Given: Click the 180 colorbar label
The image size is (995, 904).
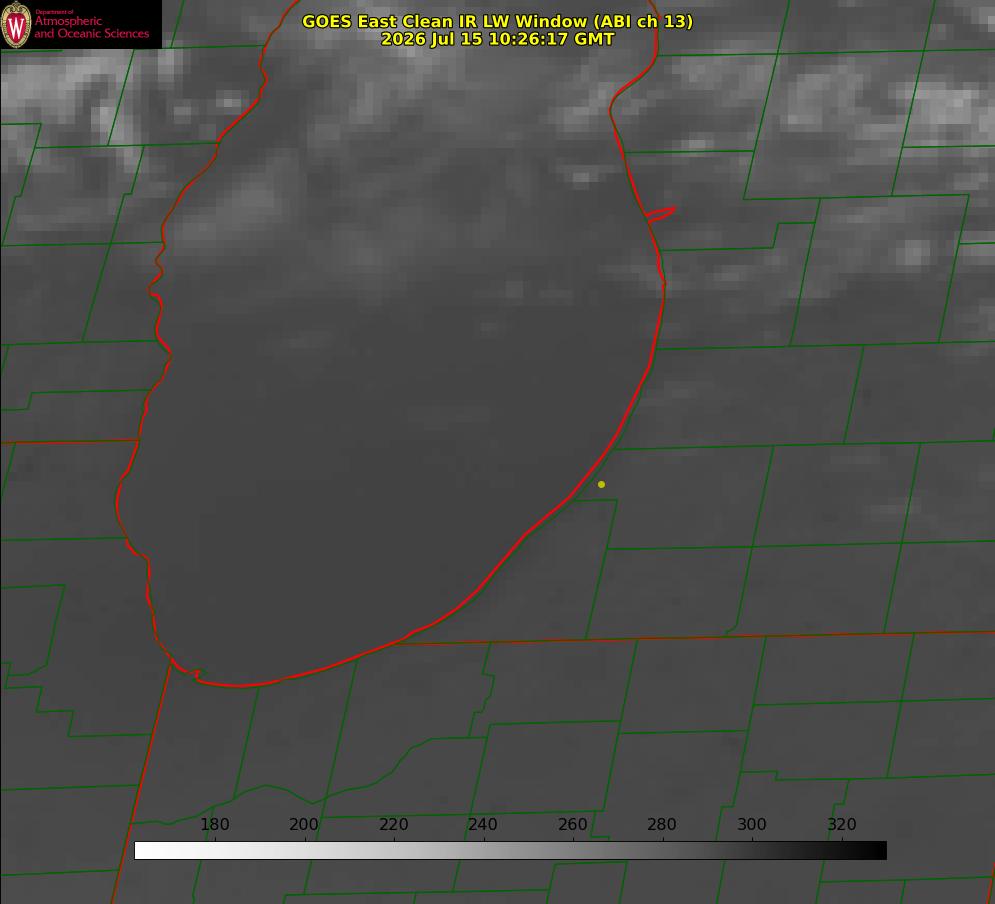Looking at the screenshot, I should pos(214,824).
